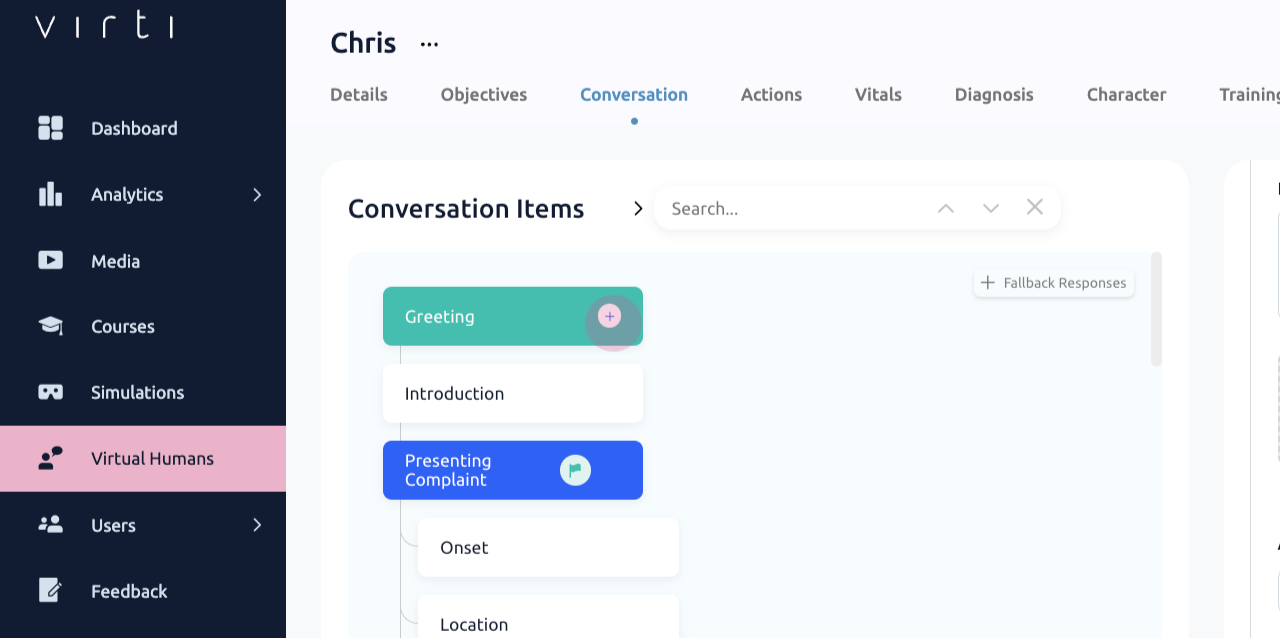The width and height of the screenshot is (1280, 638).
Task: Click the Analytics bar chart icon
Action: 50,194
